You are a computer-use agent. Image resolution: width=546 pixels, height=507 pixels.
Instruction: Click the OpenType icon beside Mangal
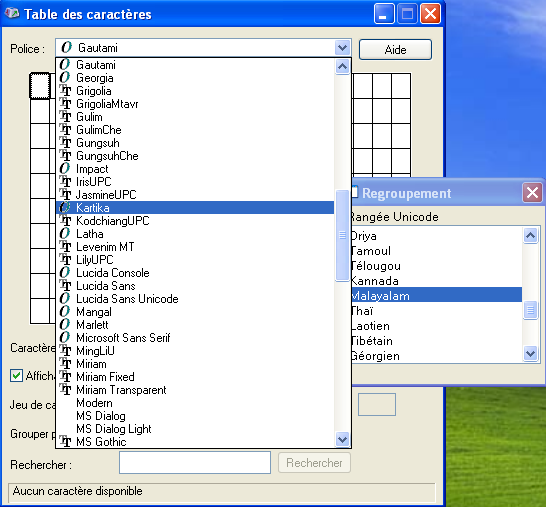[x=65, y=312]
